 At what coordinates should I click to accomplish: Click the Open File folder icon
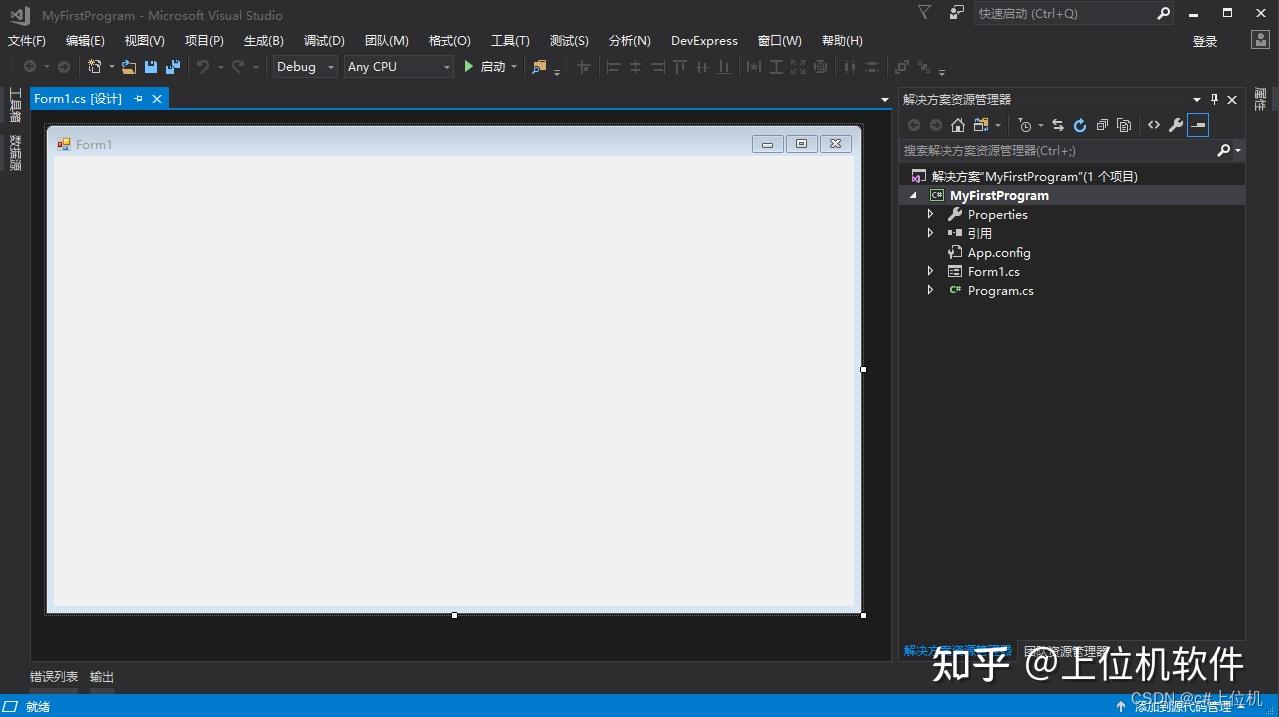pos(129,67)
